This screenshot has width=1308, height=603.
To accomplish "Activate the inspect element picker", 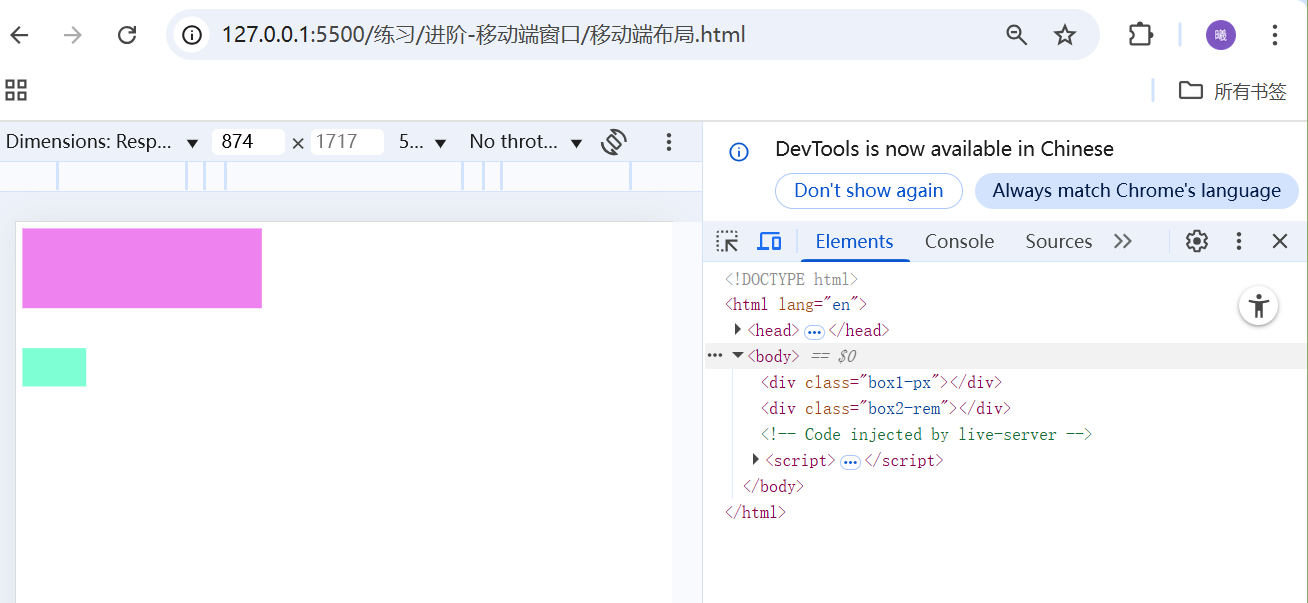I will pyautogui.click(x=727, y=241).
